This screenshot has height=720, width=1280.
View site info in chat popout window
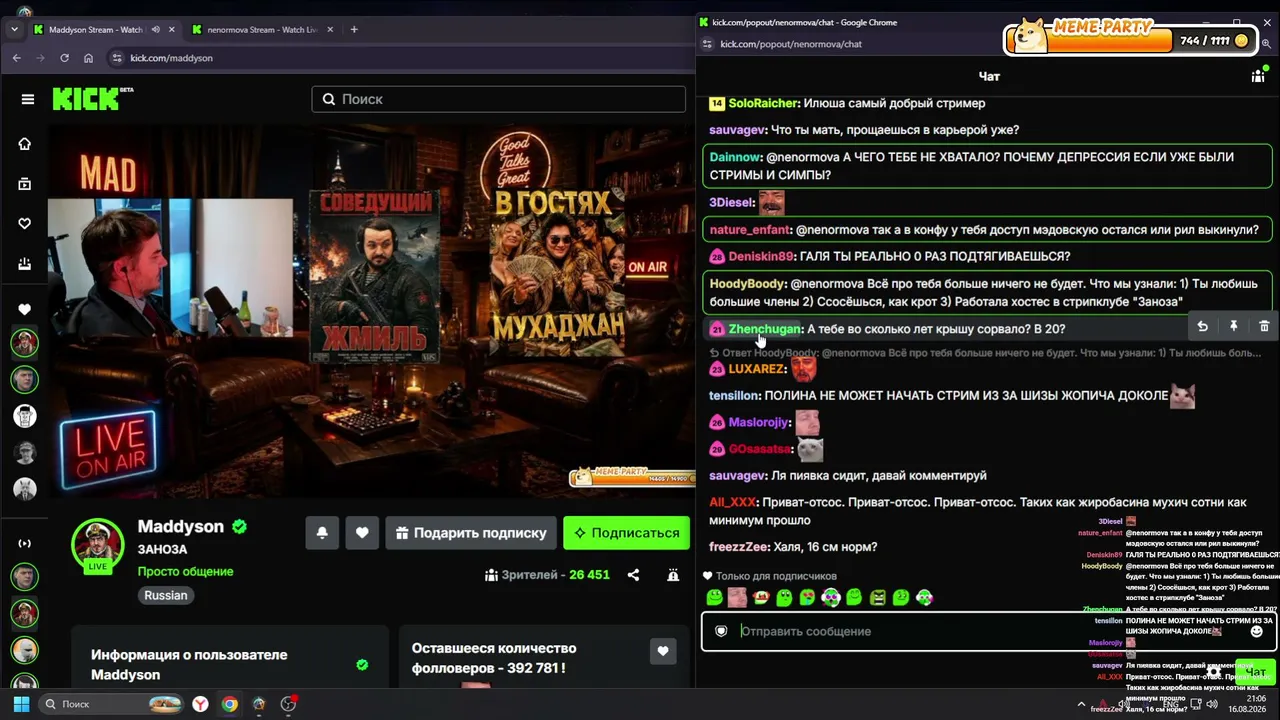(x=707, y=44)
